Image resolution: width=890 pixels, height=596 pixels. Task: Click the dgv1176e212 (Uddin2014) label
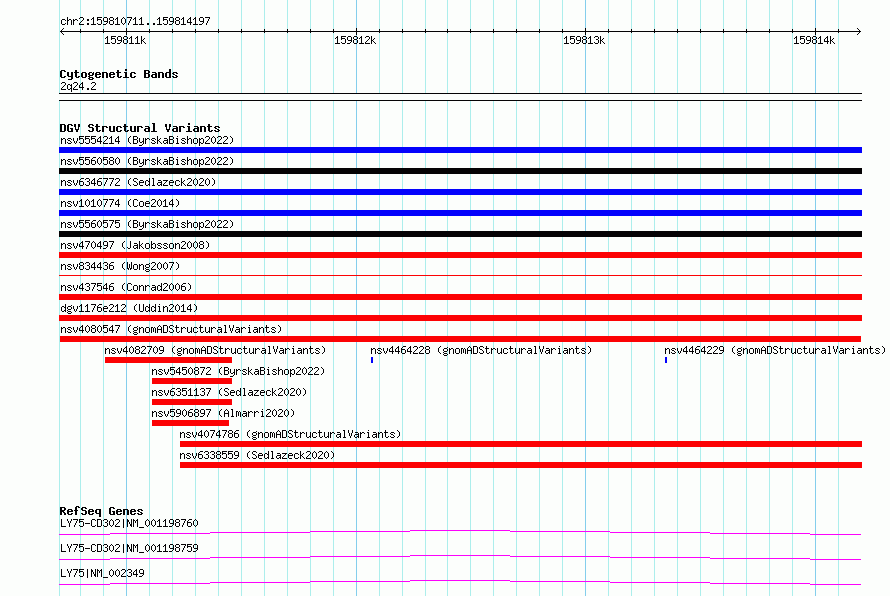tap(129, 308)
